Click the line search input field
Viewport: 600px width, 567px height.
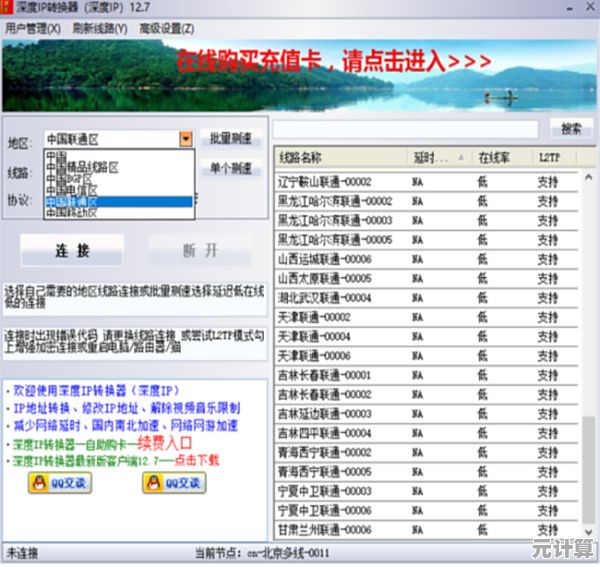pos(408,129)
